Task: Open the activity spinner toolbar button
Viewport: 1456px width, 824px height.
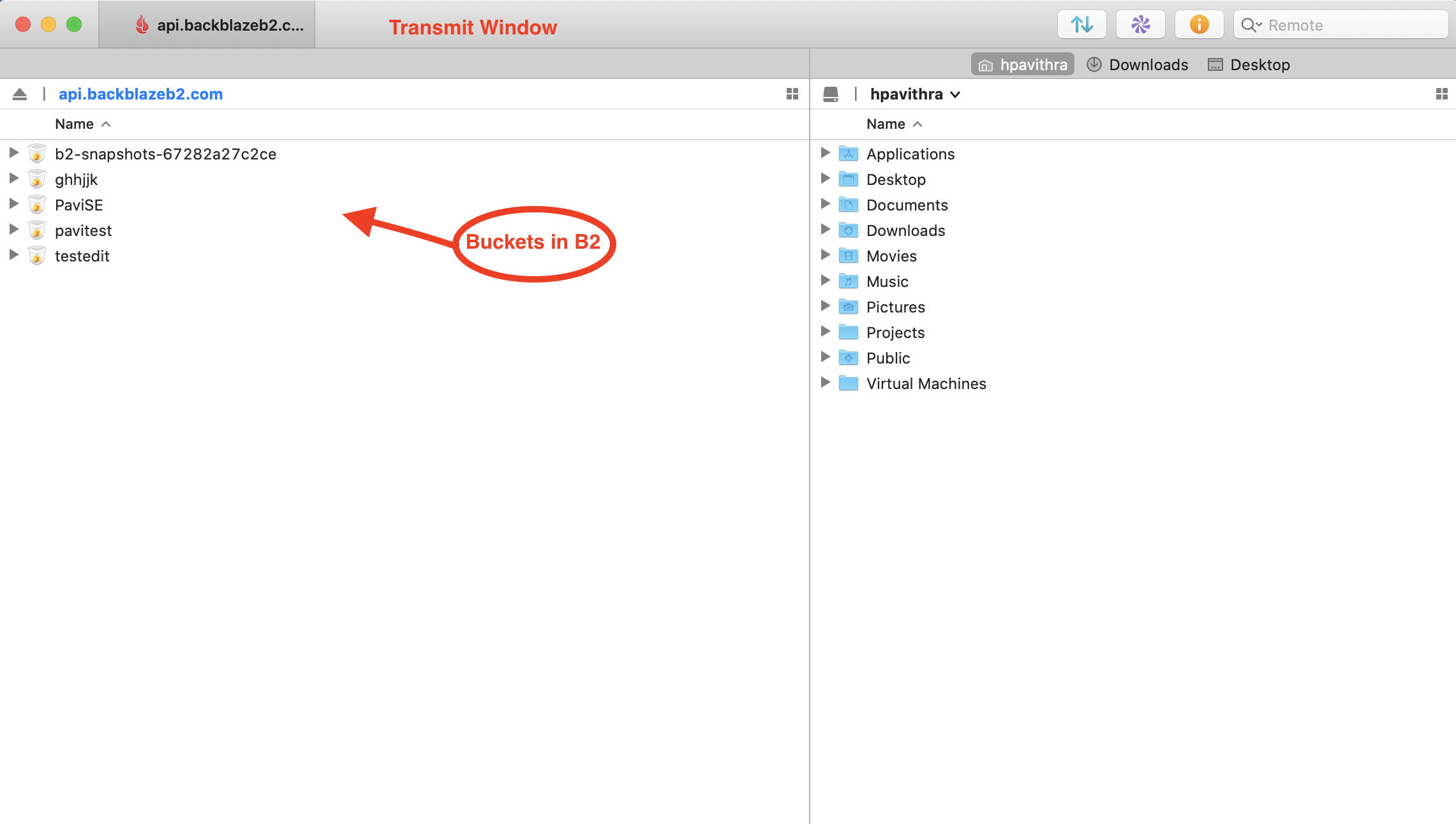Action: [x=1140, y=25]
